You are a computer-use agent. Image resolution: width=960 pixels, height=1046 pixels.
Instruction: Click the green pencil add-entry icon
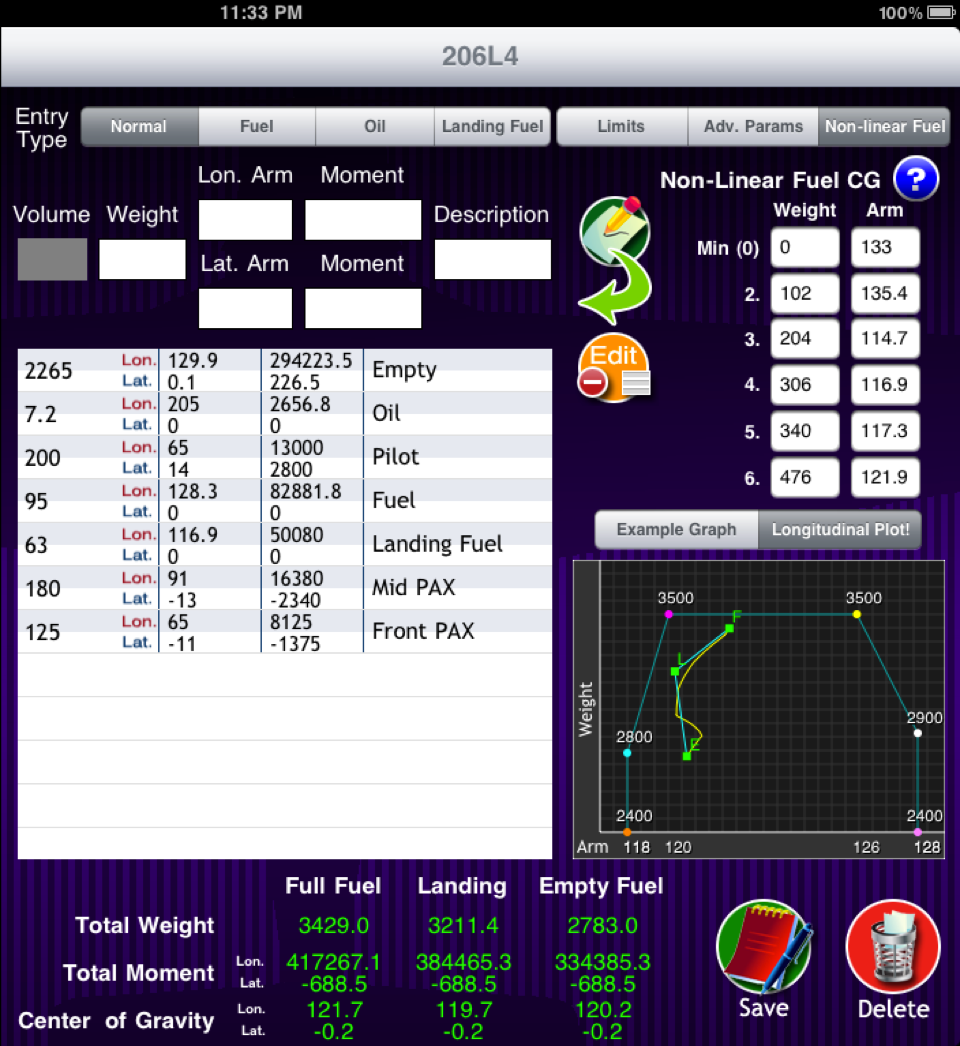(615, 232)
